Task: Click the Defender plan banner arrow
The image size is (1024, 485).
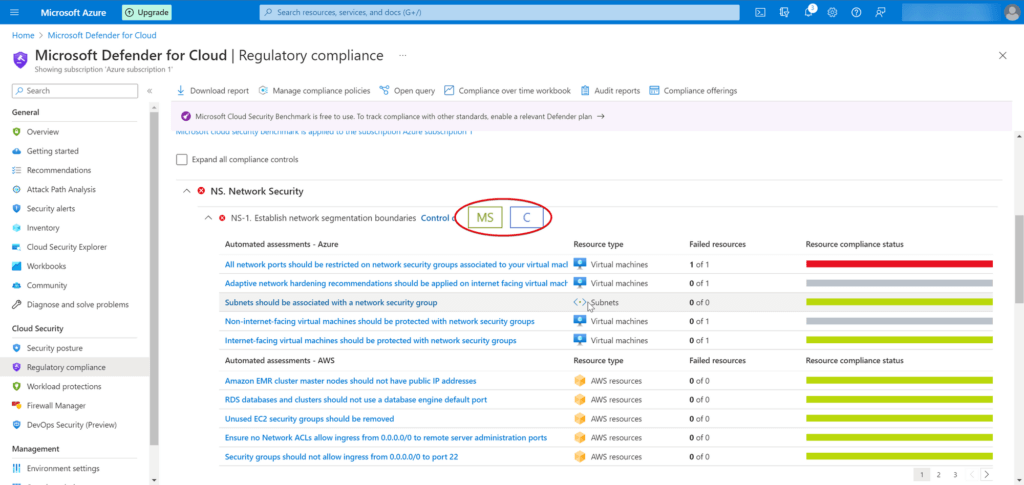Action: [x=601, y=116]
